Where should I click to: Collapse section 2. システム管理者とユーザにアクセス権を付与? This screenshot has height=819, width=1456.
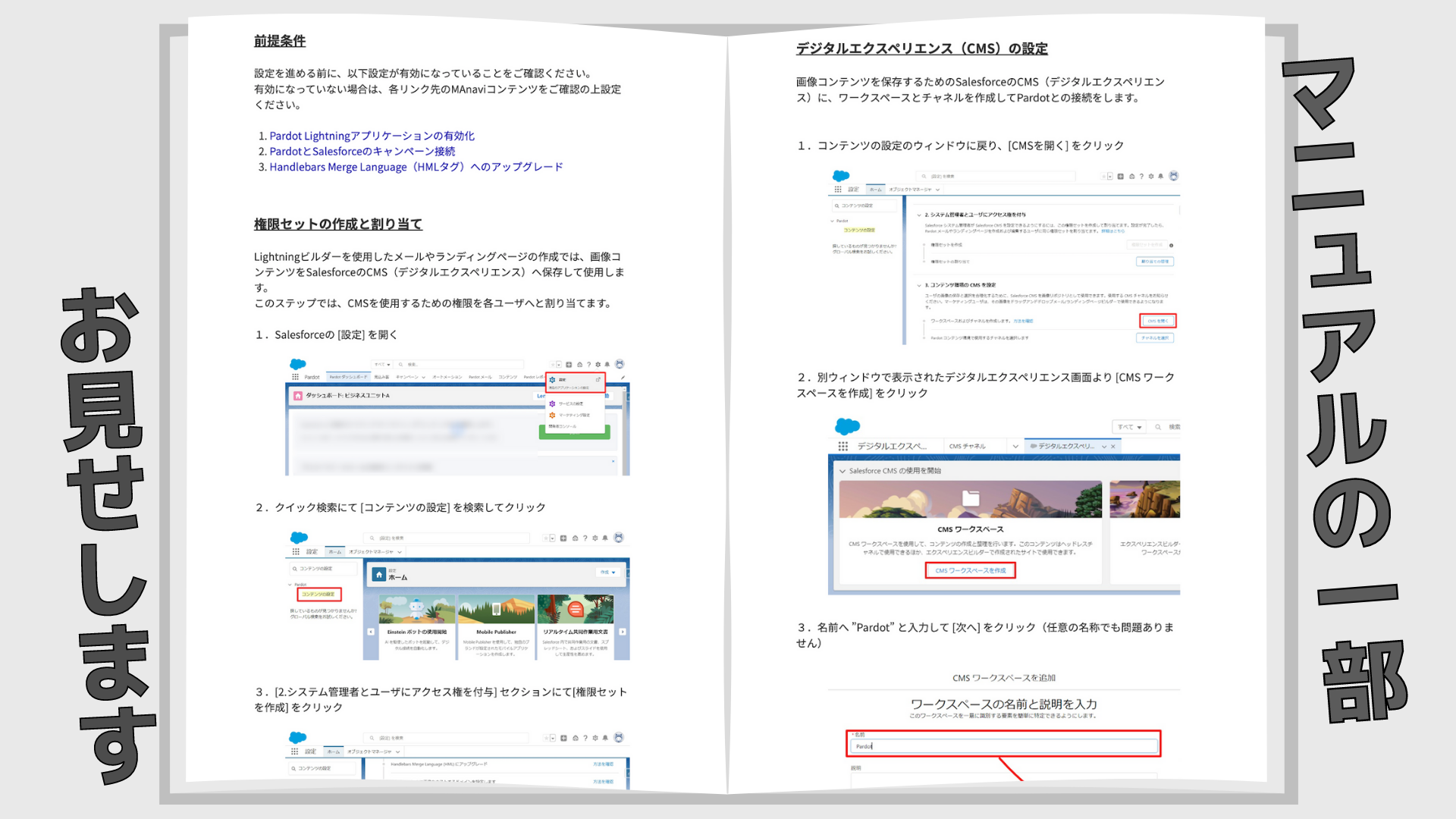coord(919,215)
